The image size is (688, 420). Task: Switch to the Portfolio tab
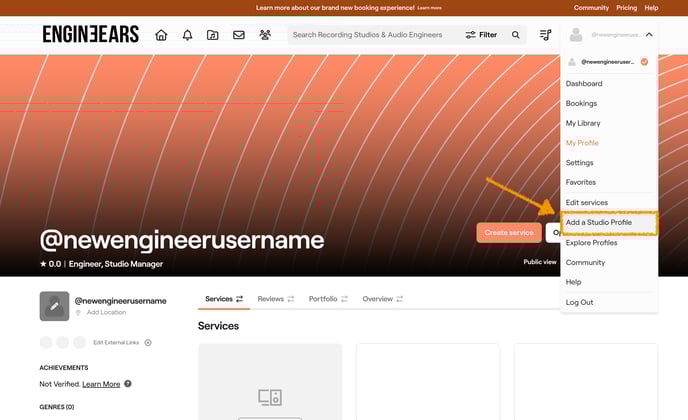click(323, 299)
